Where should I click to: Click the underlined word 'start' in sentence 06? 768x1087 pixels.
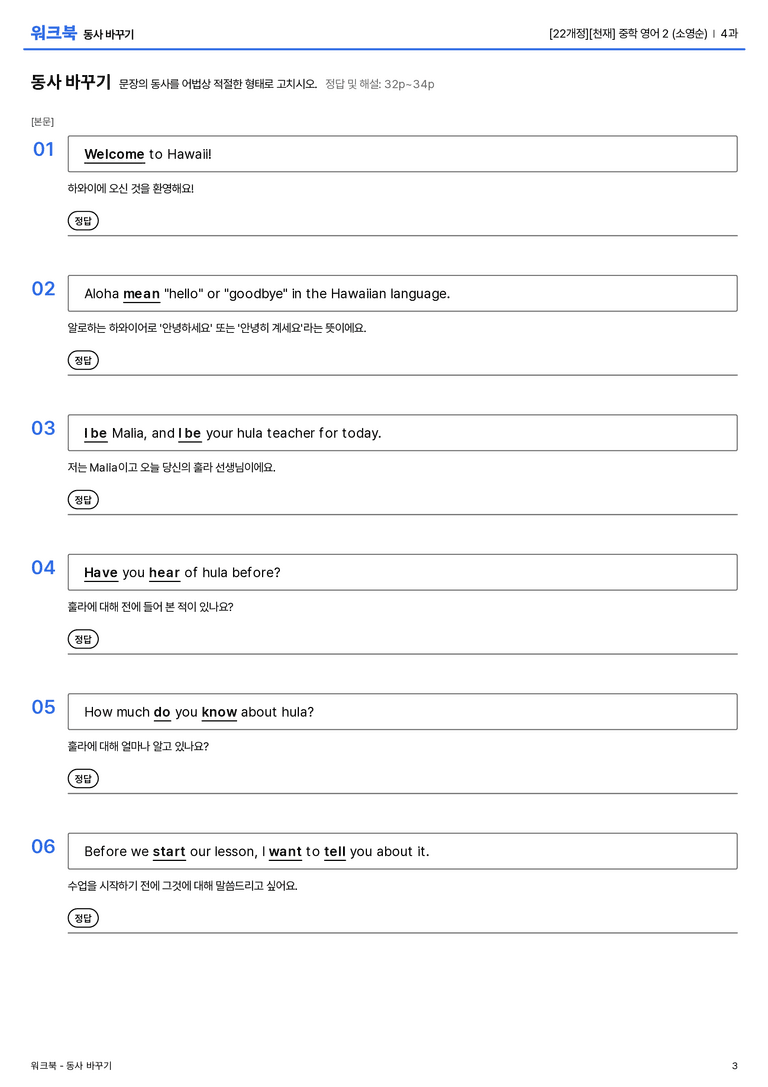pyautogui.click(x=169, y=851)
